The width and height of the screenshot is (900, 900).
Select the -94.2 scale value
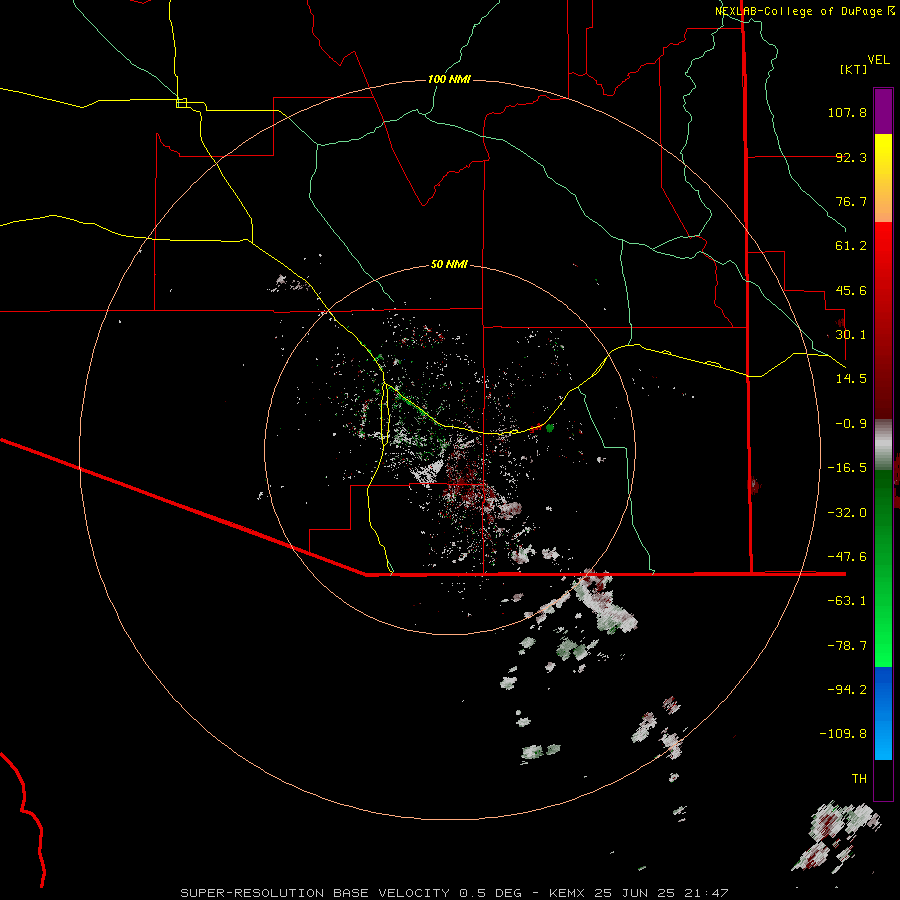pos(847,690)
